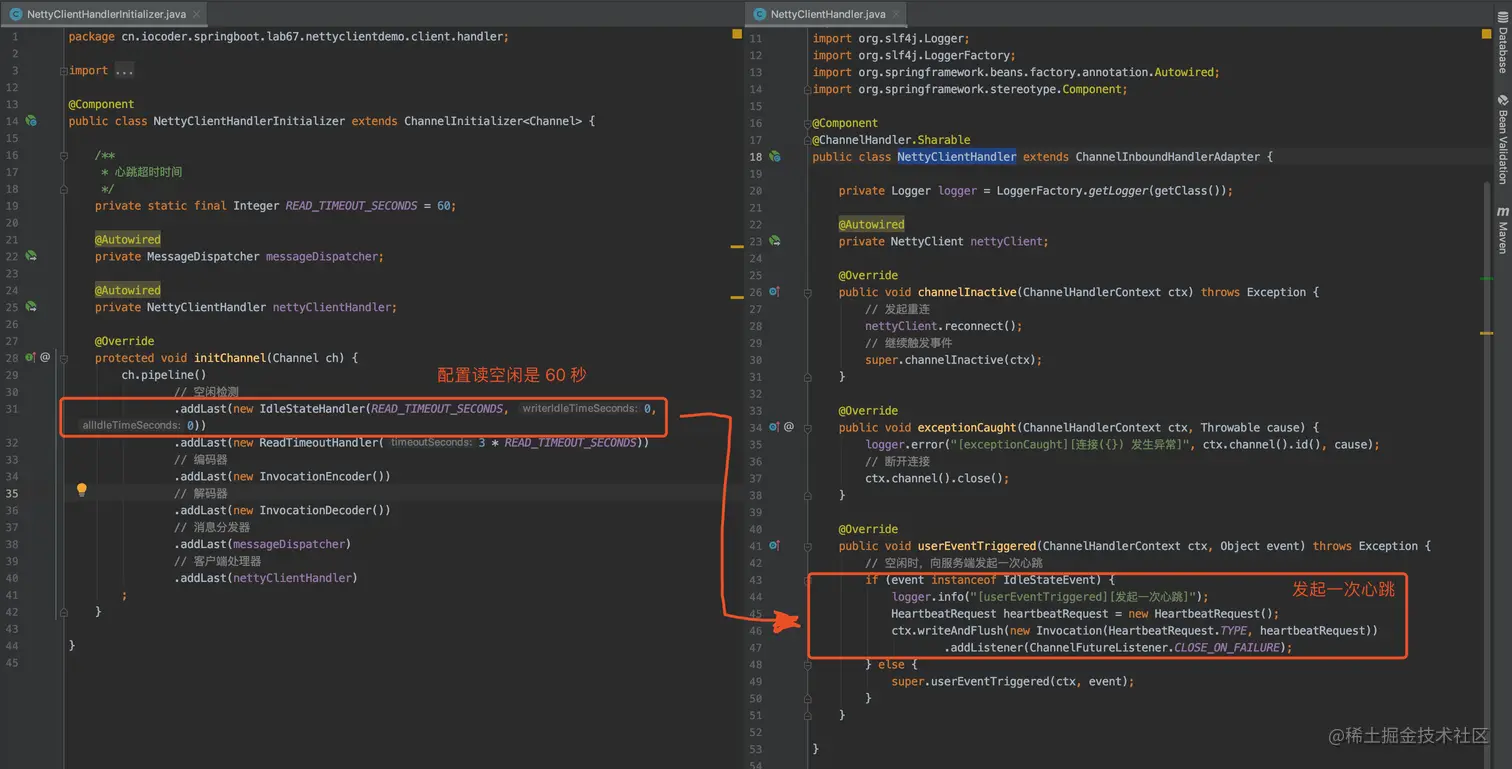Click ctx.channel().close() statement

pyautogui.click(x=937, y=478)
